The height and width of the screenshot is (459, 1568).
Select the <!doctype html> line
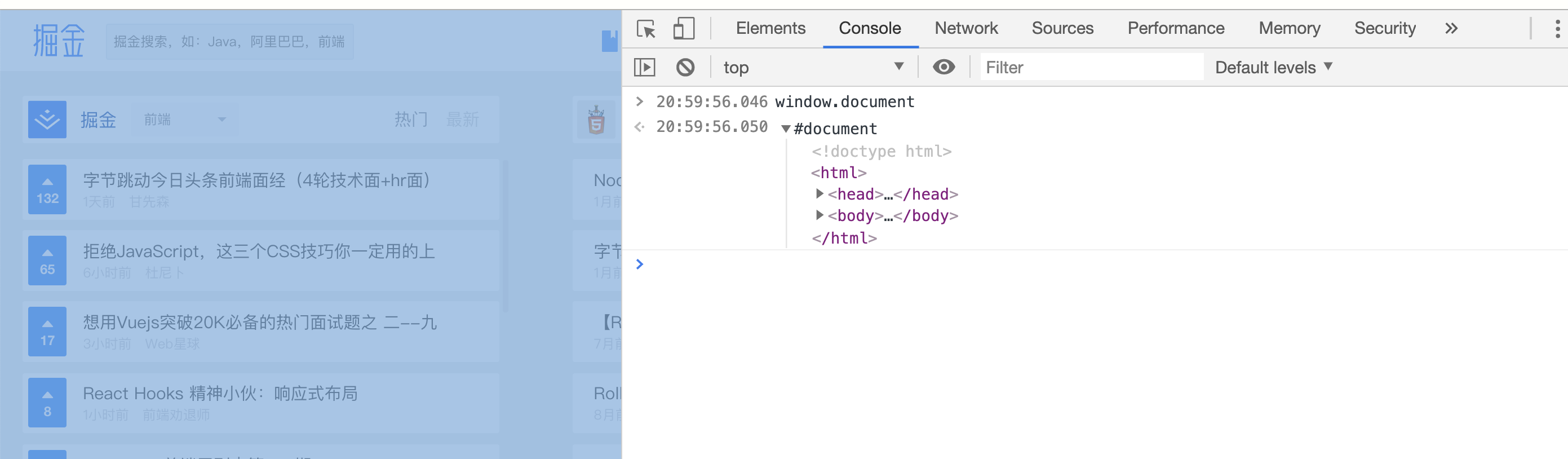[x=881, y=151]
